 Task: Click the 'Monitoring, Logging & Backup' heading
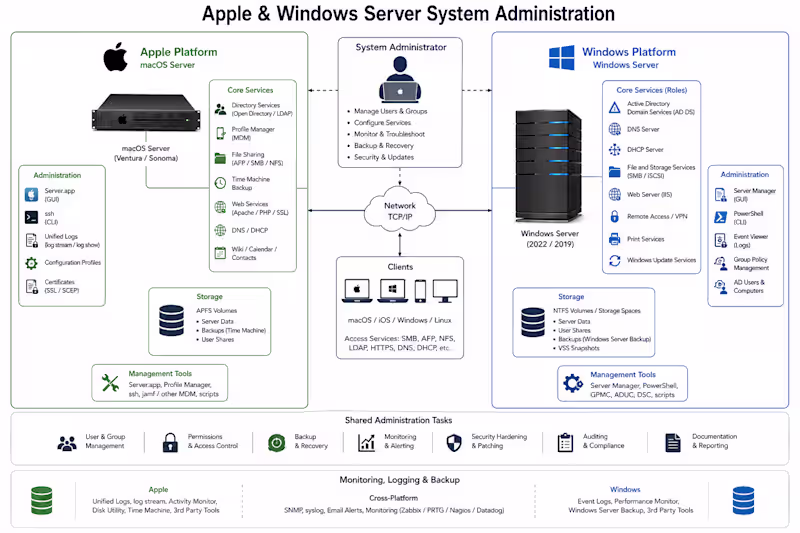pos(399,480)
